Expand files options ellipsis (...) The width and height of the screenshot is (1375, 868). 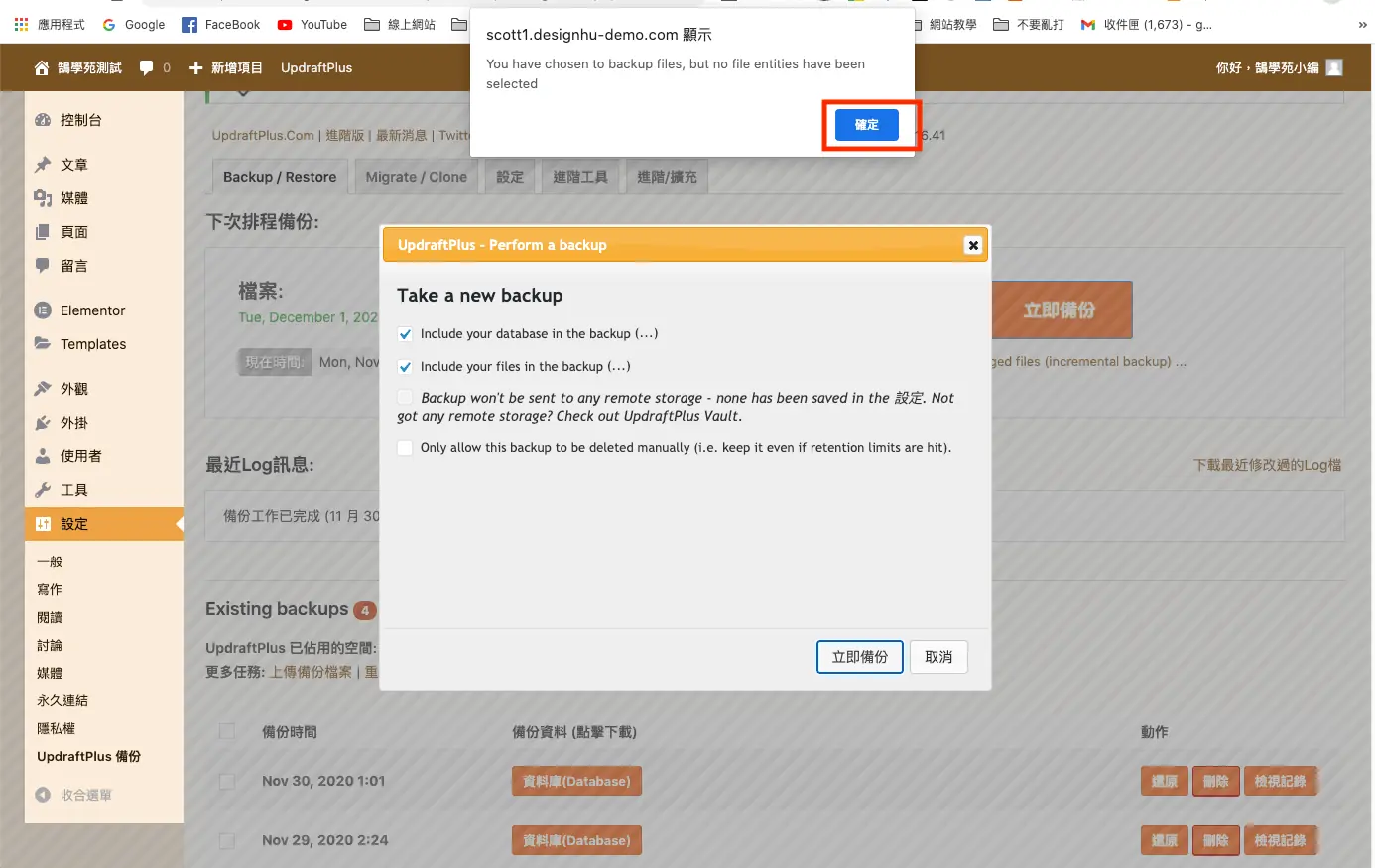point(619,367)
